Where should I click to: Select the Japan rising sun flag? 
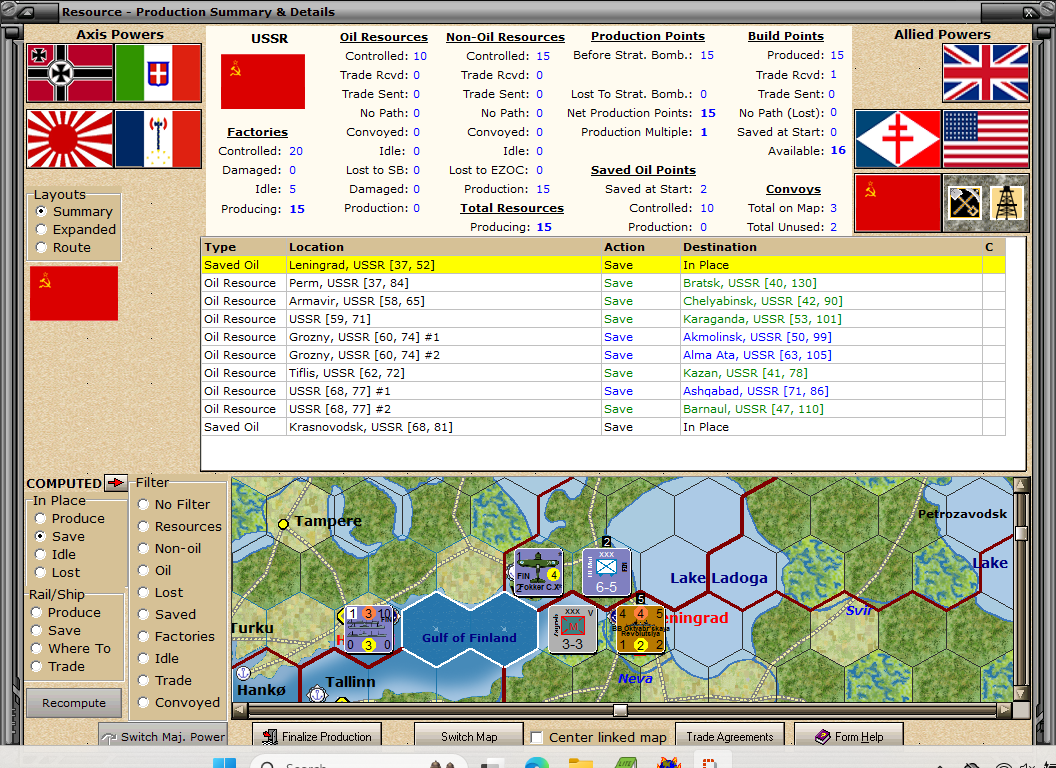(70, 139)
